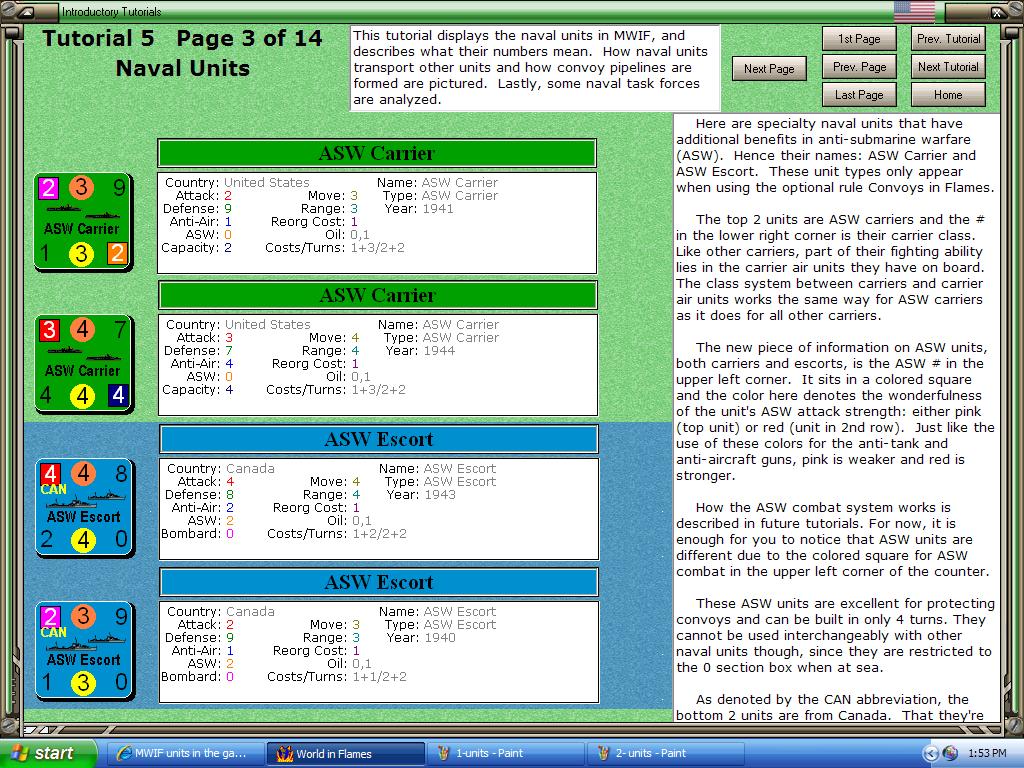This screenshot has height=768, width=1024.
Task: Open the Windows start menu
Action: pos(48,753)
